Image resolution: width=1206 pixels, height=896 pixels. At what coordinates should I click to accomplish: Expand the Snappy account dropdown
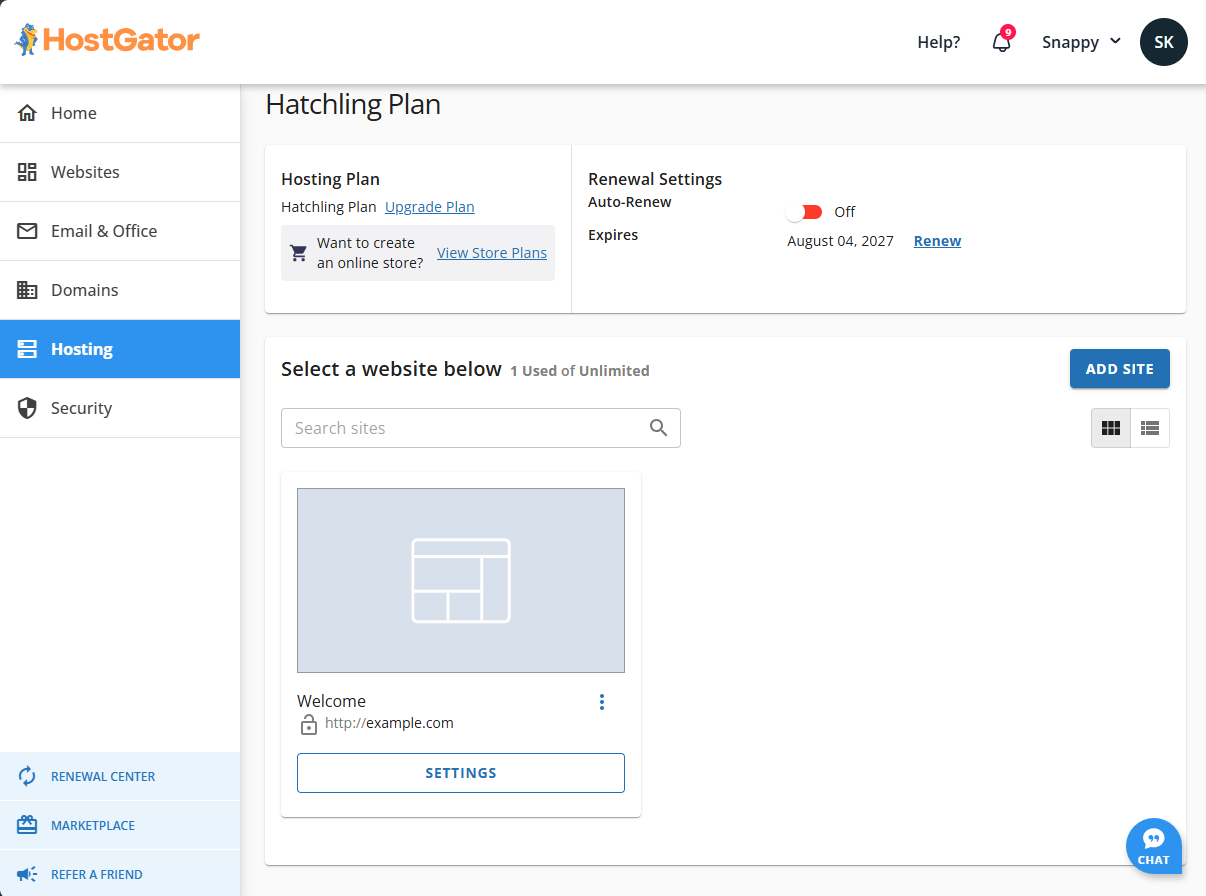tap(1080, 42)
